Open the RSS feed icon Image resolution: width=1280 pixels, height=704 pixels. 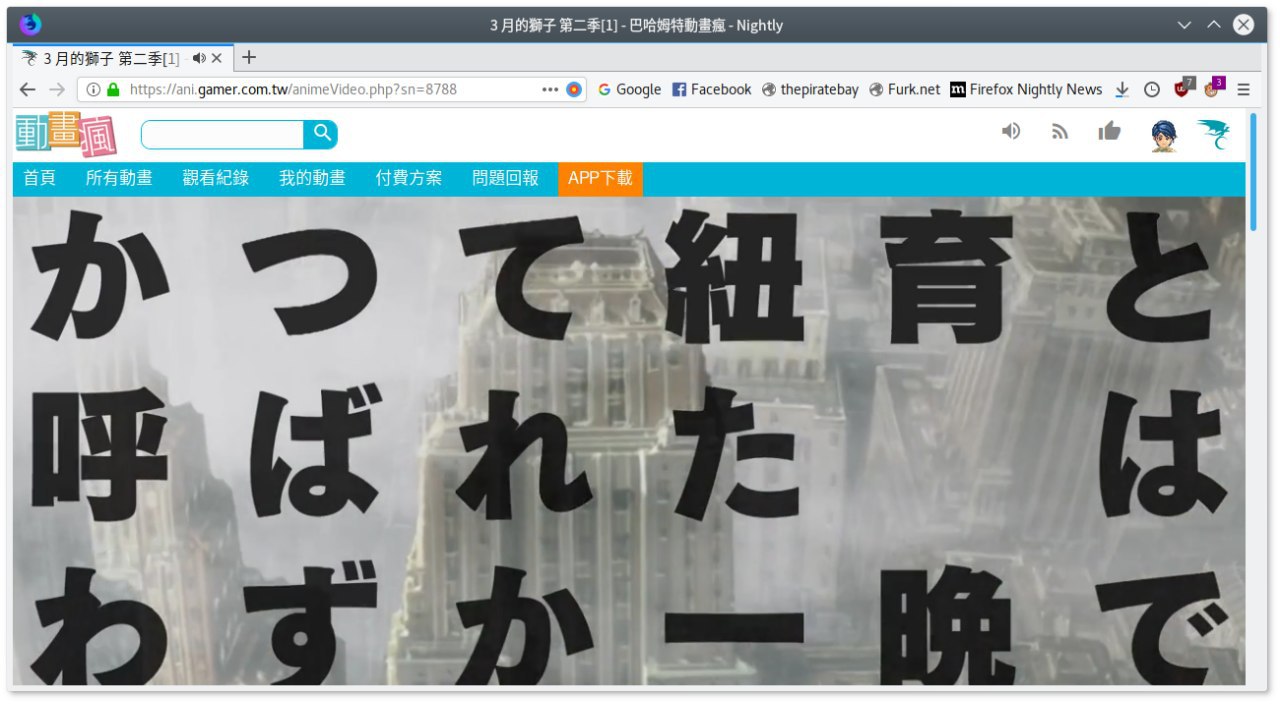point(1060,131)
